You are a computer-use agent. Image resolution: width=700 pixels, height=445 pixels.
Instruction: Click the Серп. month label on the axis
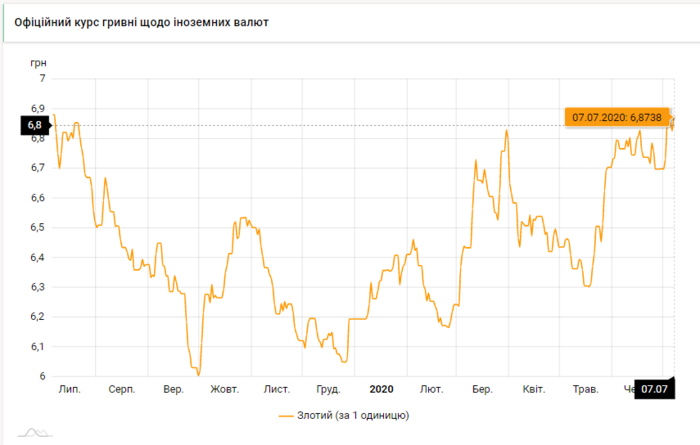(x=122, y=389)
